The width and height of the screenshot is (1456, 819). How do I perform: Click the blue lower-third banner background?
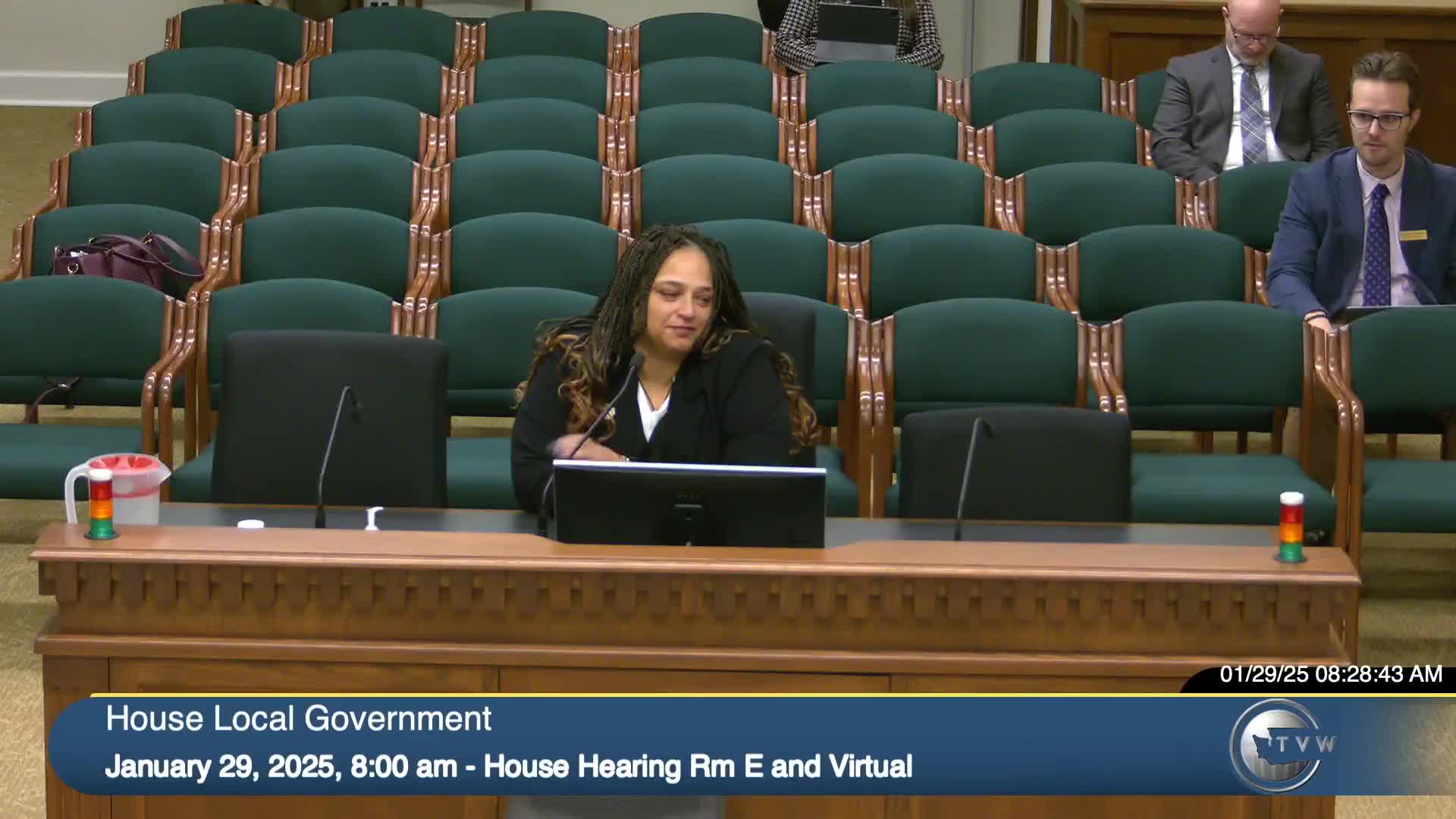click(1062, 743)
